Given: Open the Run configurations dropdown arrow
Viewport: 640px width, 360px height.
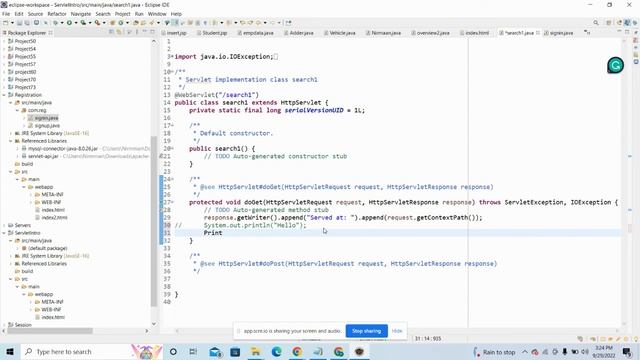Looking at the screenshot, I should 76,23.
